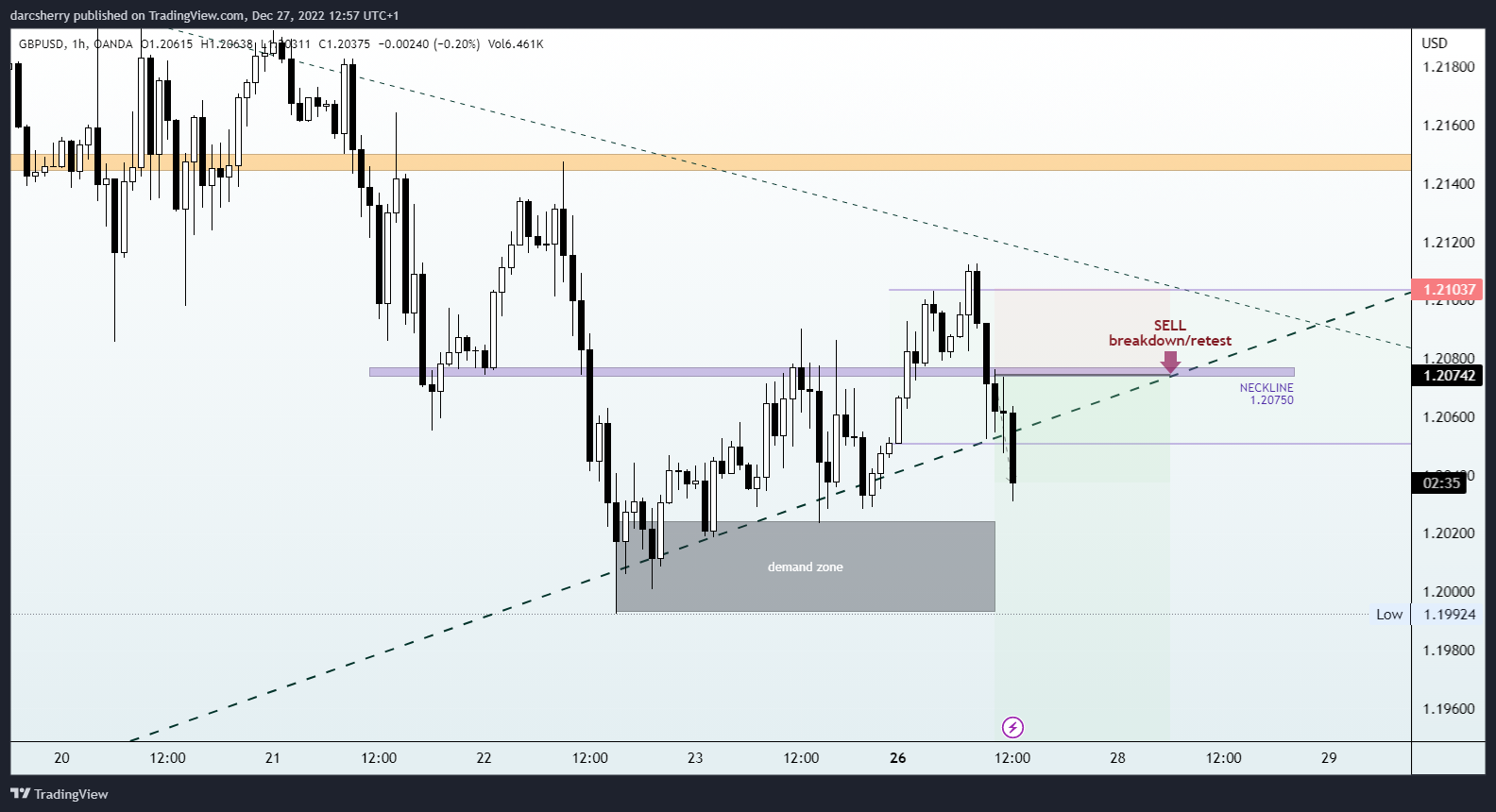This screenshot has width=1496, height=812.
Task: Click the 1.21800 price axis label
Action: (x=1449, y=67)
